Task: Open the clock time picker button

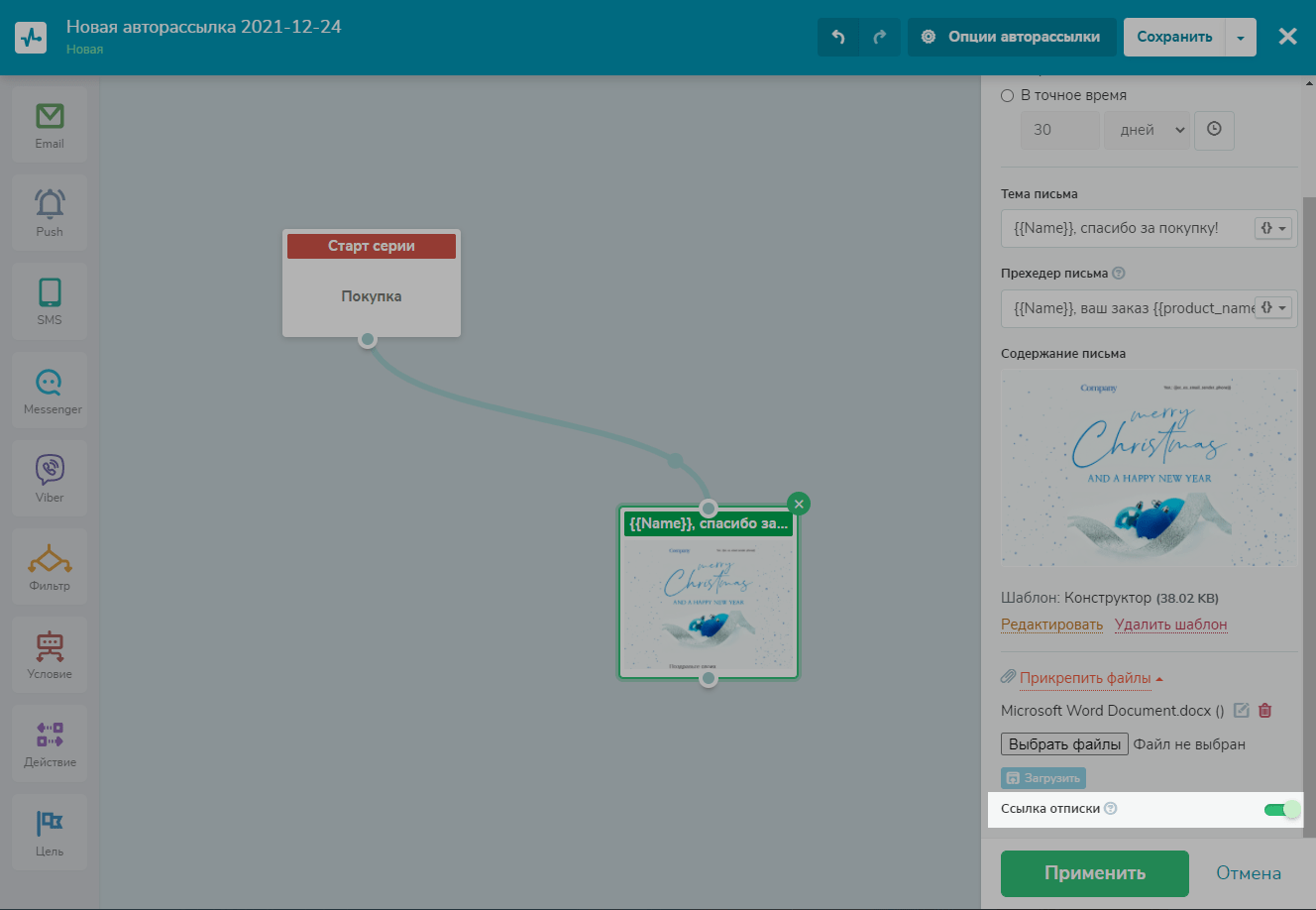Action: click(1214, 130)
